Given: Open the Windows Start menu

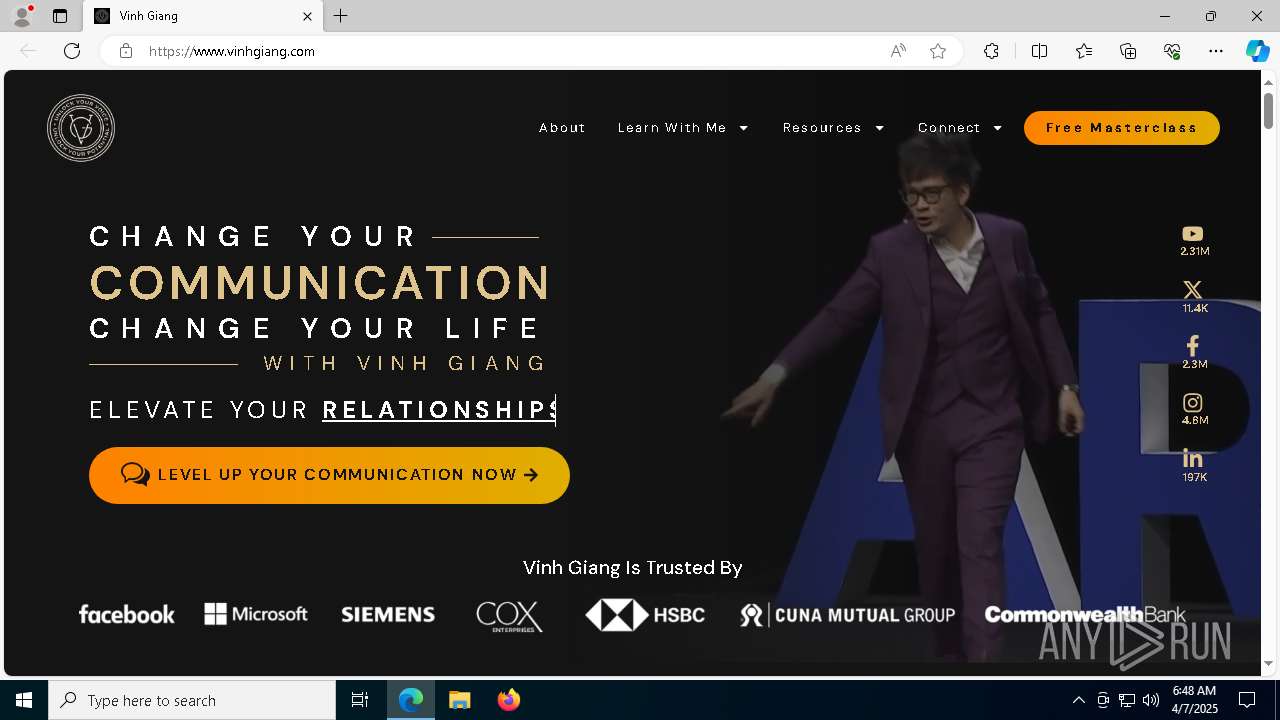Looking at the screenshot, I should pyautogui.click(x=24, y=700).
